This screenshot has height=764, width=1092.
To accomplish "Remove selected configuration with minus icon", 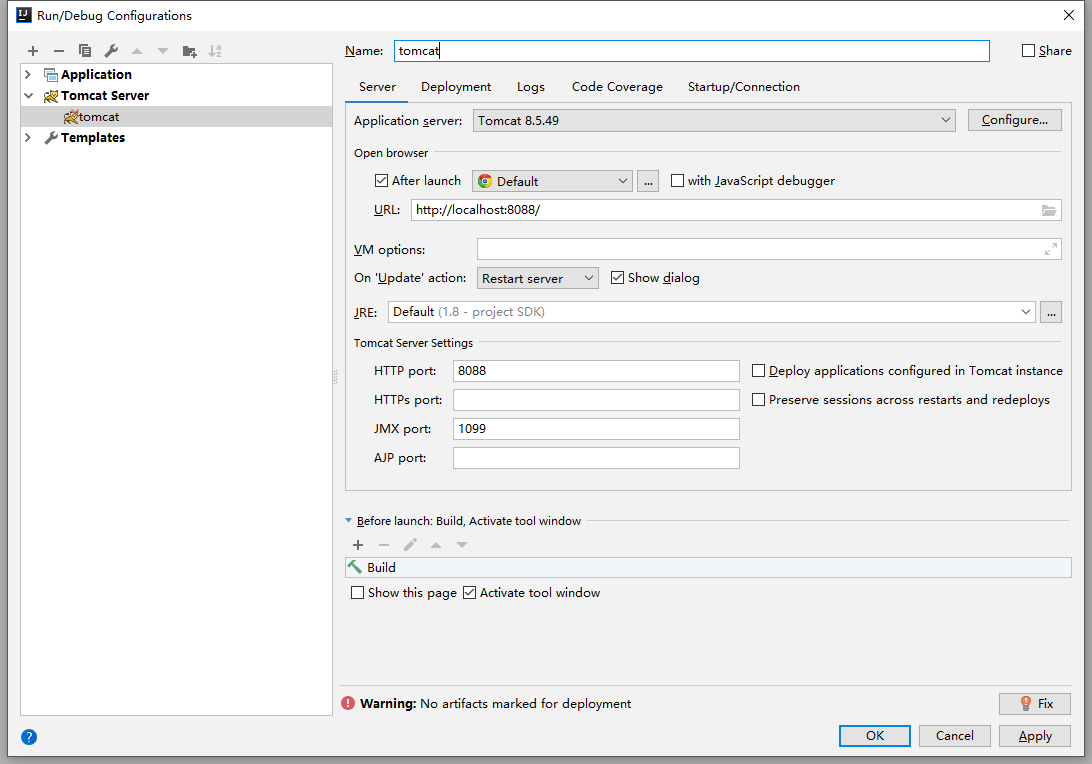I will tap(58, 51).
